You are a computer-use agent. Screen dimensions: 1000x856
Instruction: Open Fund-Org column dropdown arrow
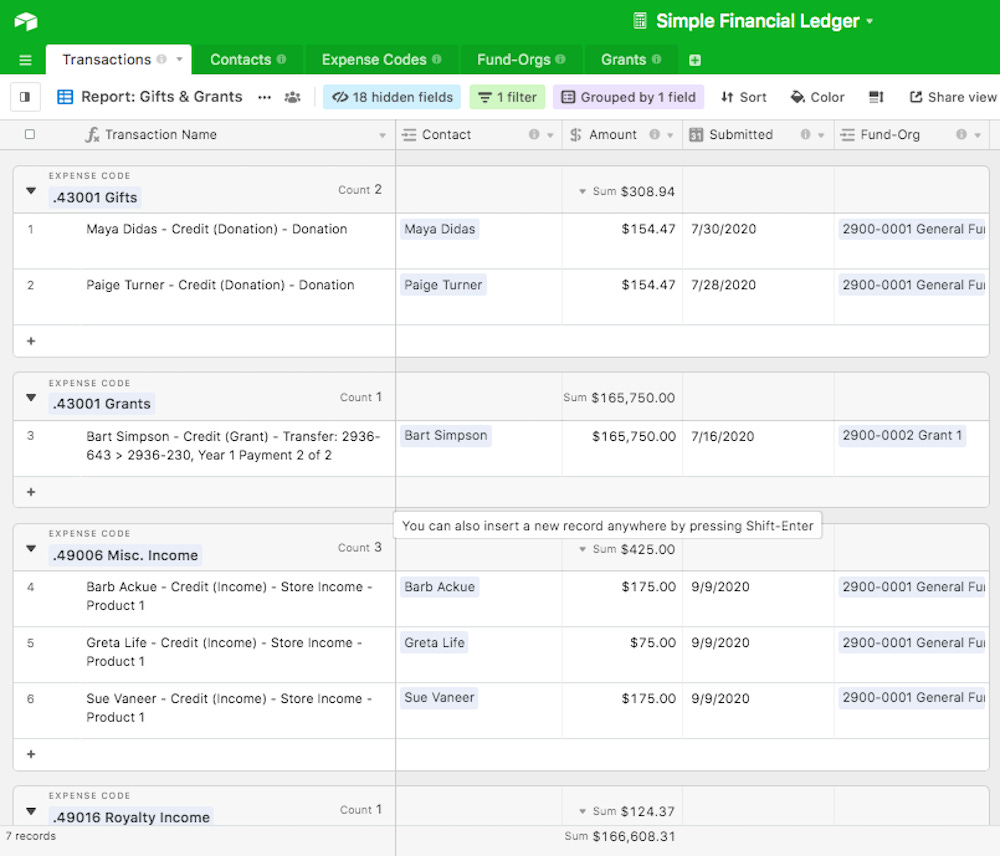(978, 135)
